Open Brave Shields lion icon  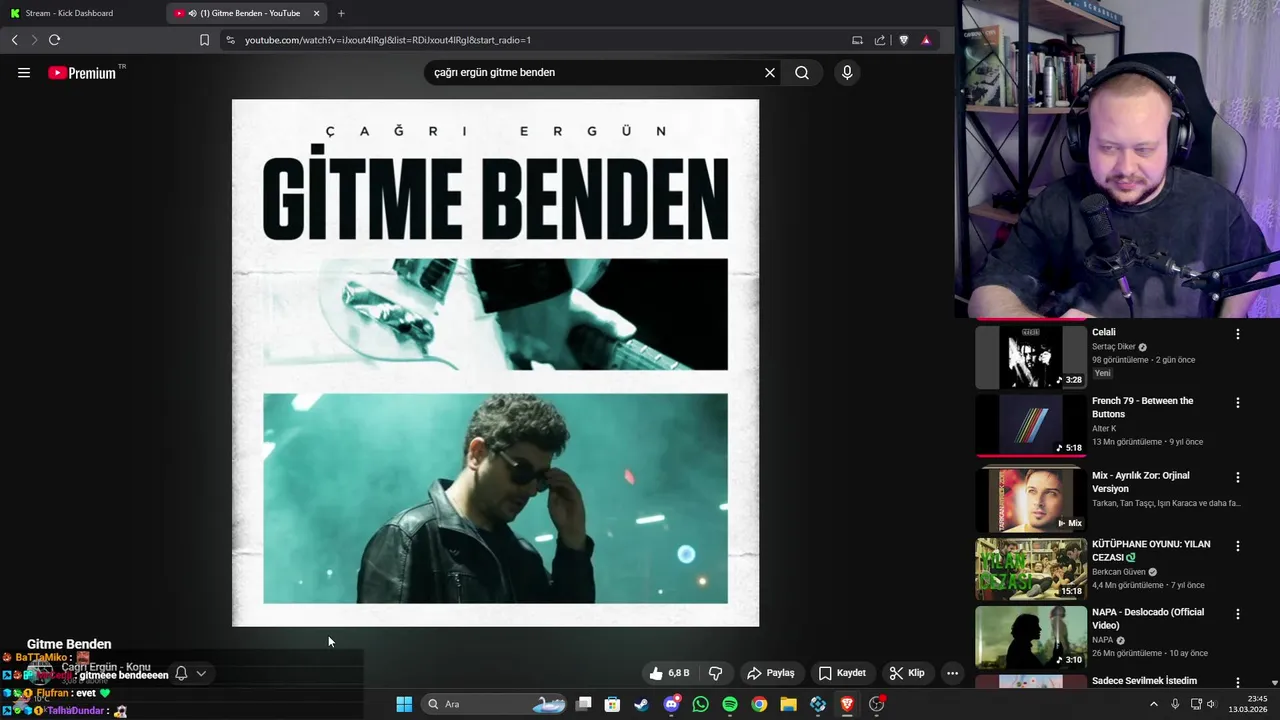pyautogui.click(x=904, y=40)
